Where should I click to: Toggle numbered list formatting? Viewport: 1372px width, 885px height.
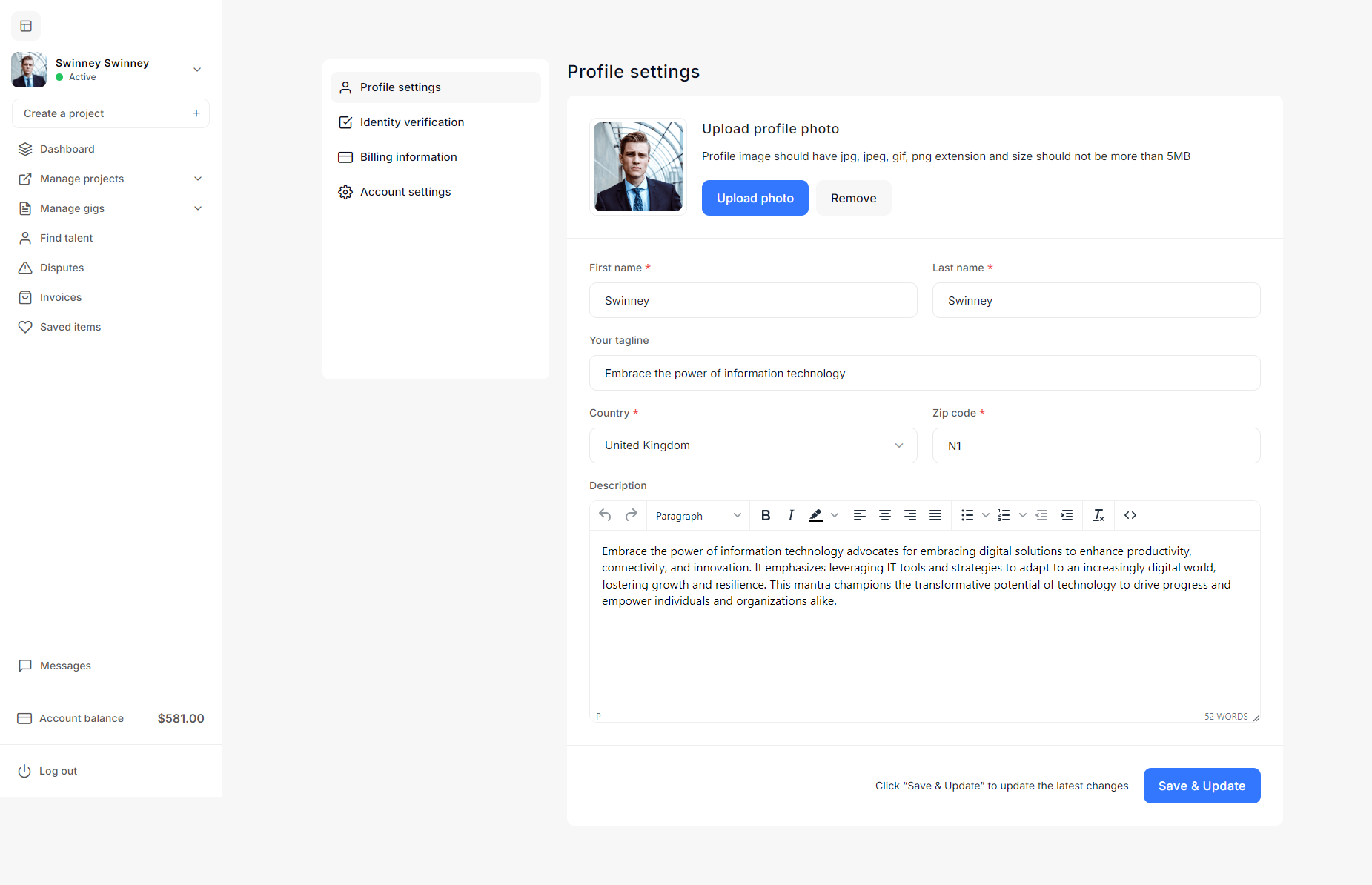pos(1004,515)
